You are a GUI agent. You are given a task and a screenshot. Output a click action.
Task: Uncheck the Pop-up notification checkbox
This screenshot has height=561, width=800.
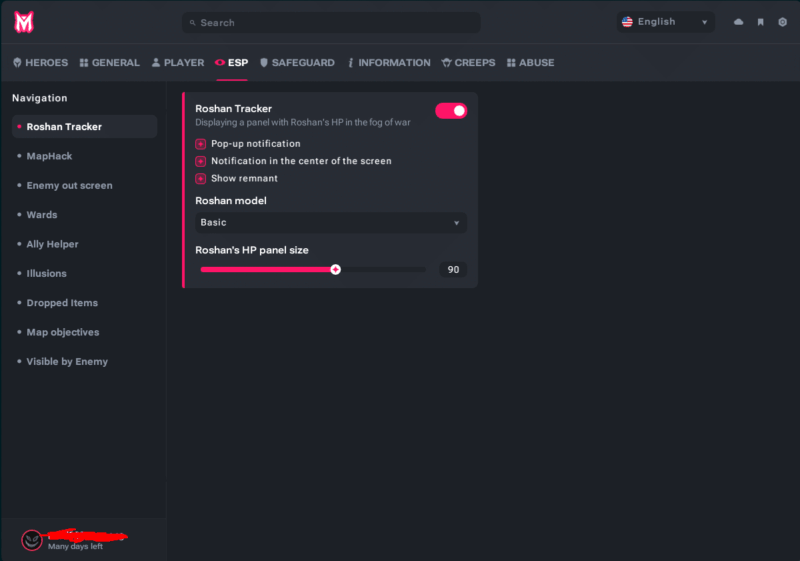pyautogui.click(x=201, y=144)
